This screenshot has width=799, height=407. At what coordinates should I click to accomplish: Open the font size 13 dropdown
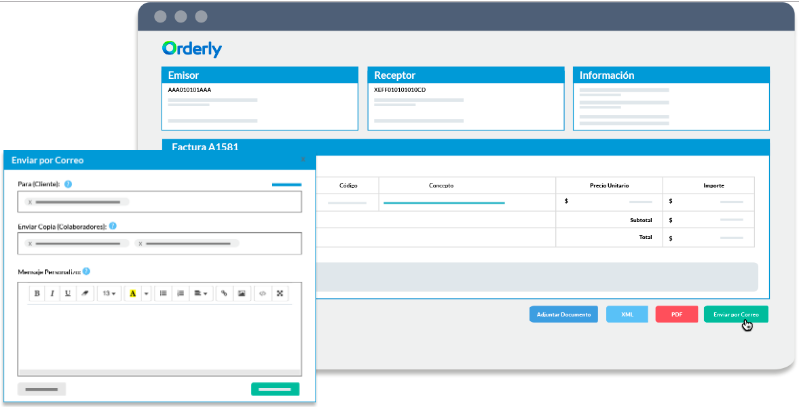pyautogui.click(x=108, y=293)
